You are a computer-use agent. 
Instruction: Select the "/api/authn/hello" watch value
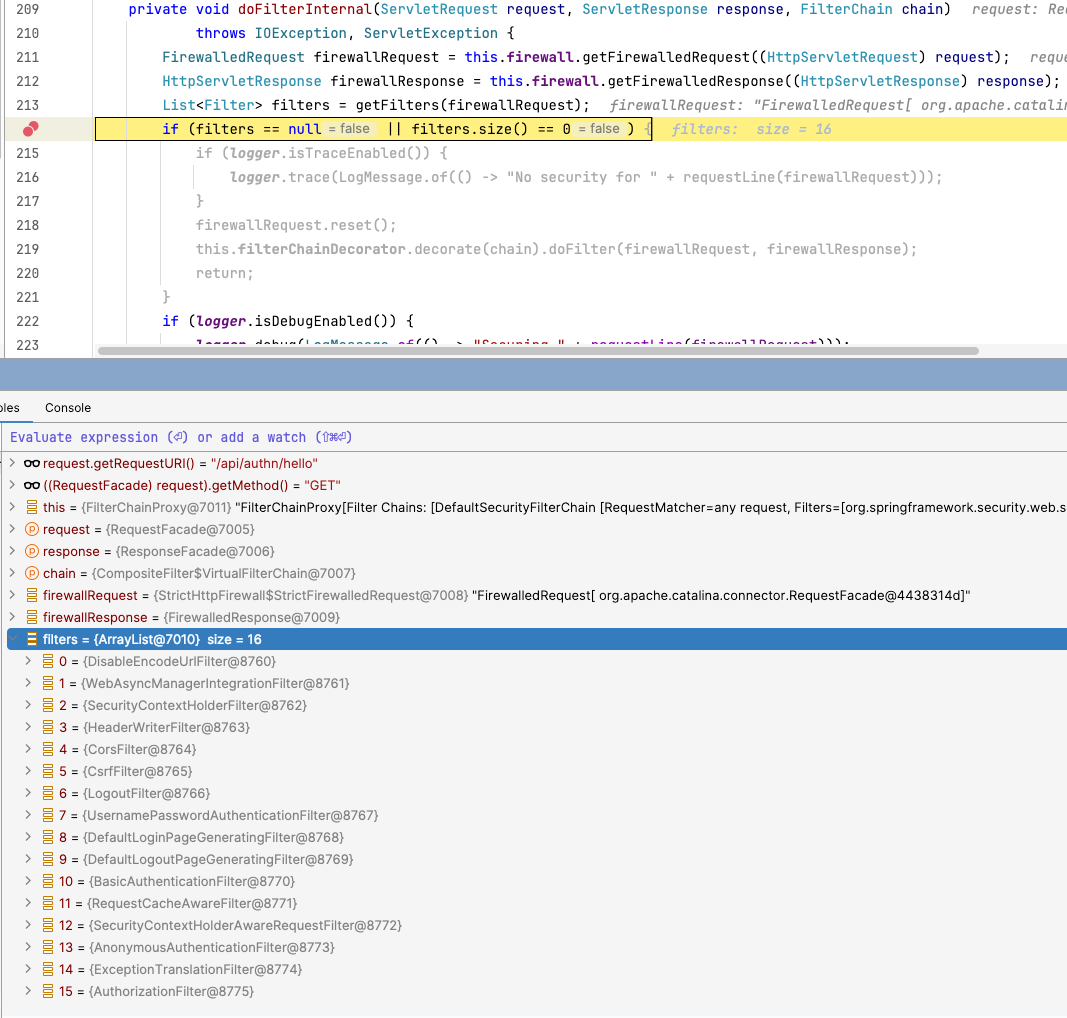264,463
